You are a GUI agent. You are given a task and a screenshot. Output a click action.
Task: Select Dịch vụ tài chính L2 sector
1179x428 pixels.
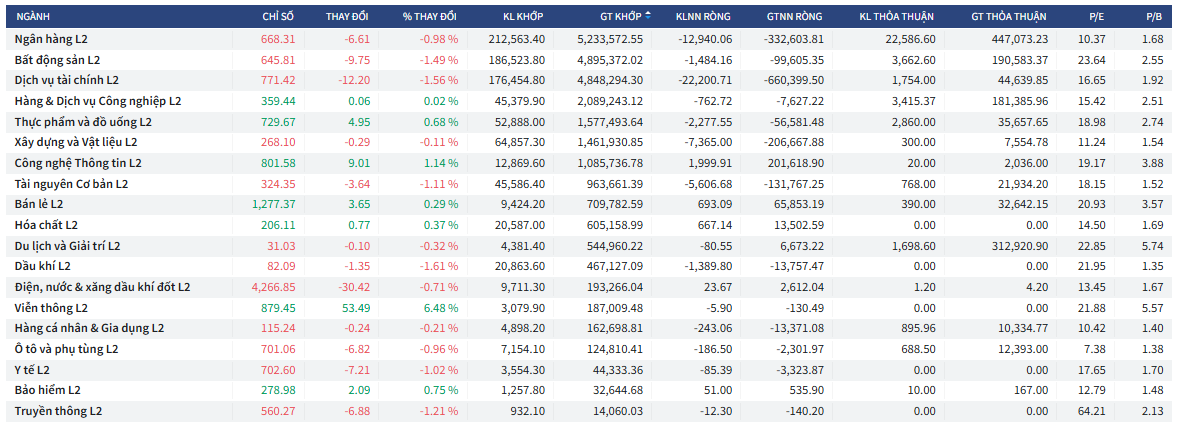[x=67, y=80]
